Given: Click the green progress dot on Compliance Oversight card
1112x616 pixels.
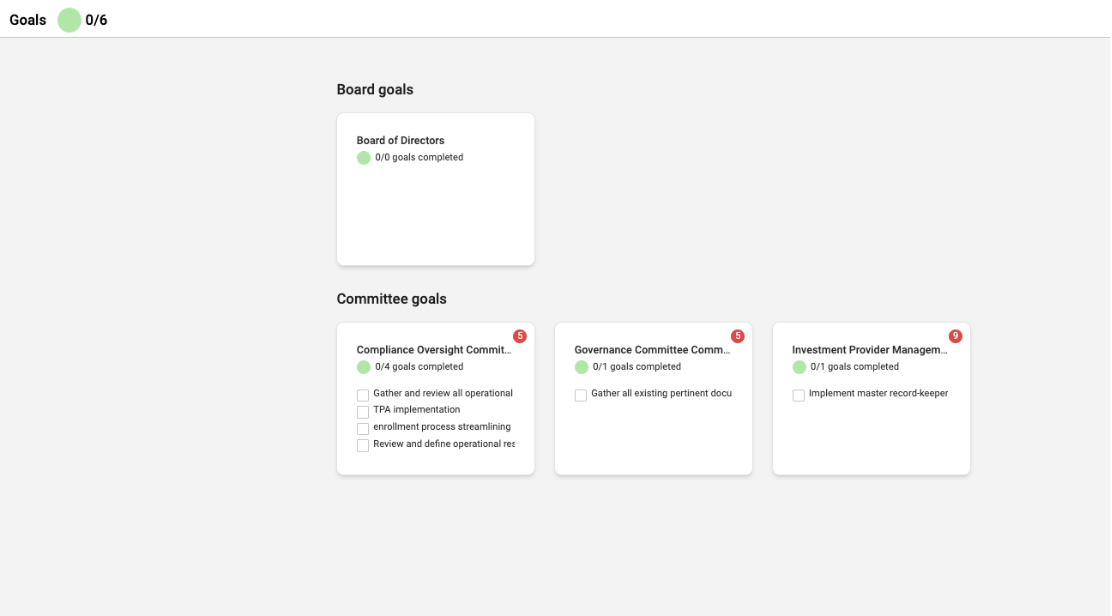Looking at the screenshot, I should pyautogui.click(x=363, y=367).
